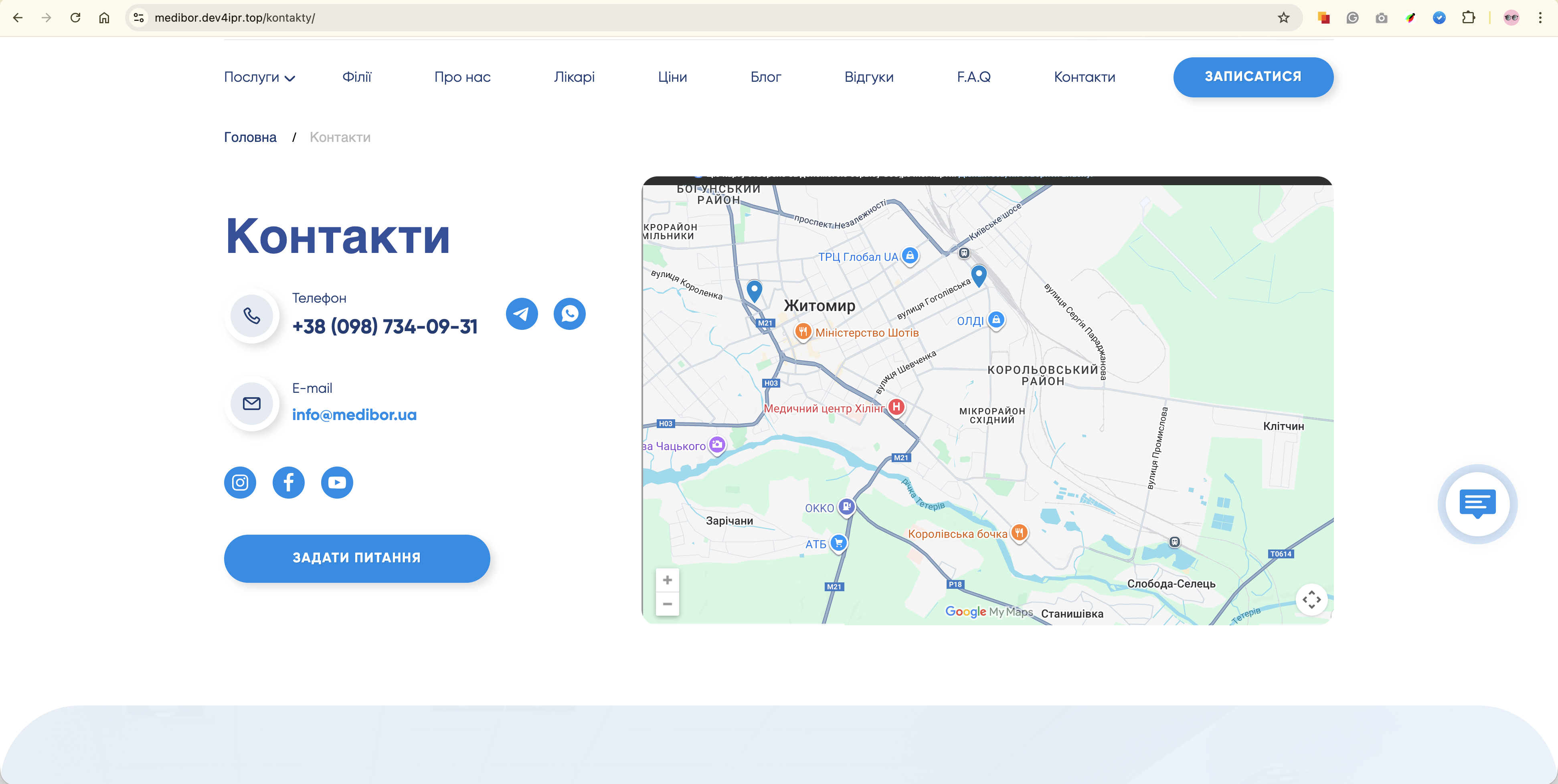Open Telegram chat icon

521,314
